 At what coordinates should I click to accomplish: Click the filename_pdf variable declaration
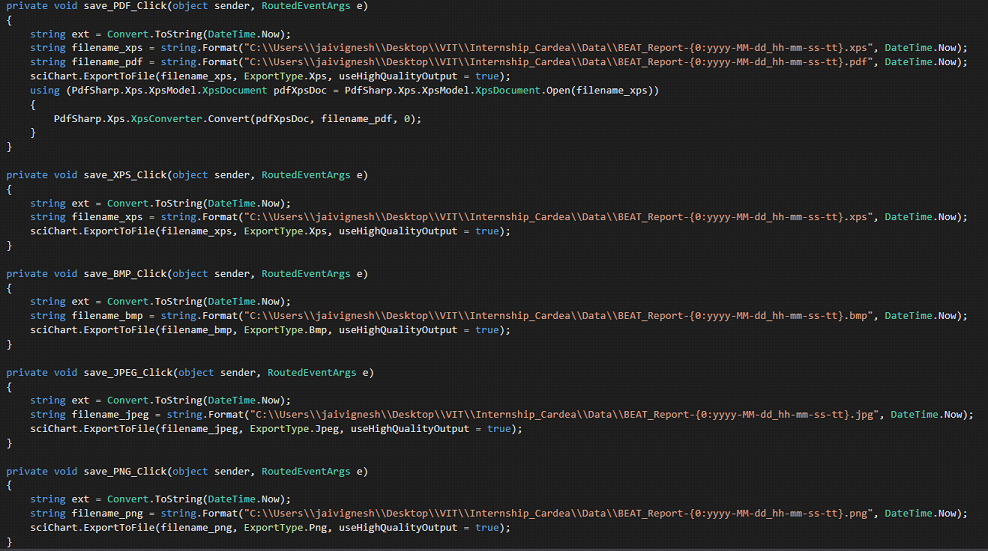click(107, 62)
